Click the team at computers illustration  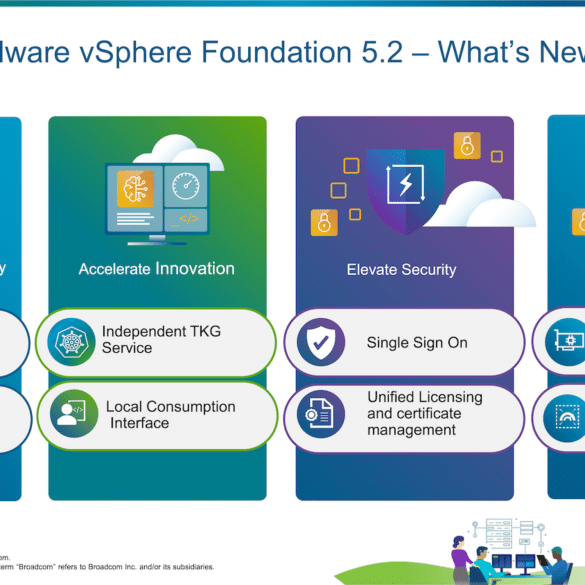pos(513,552)
